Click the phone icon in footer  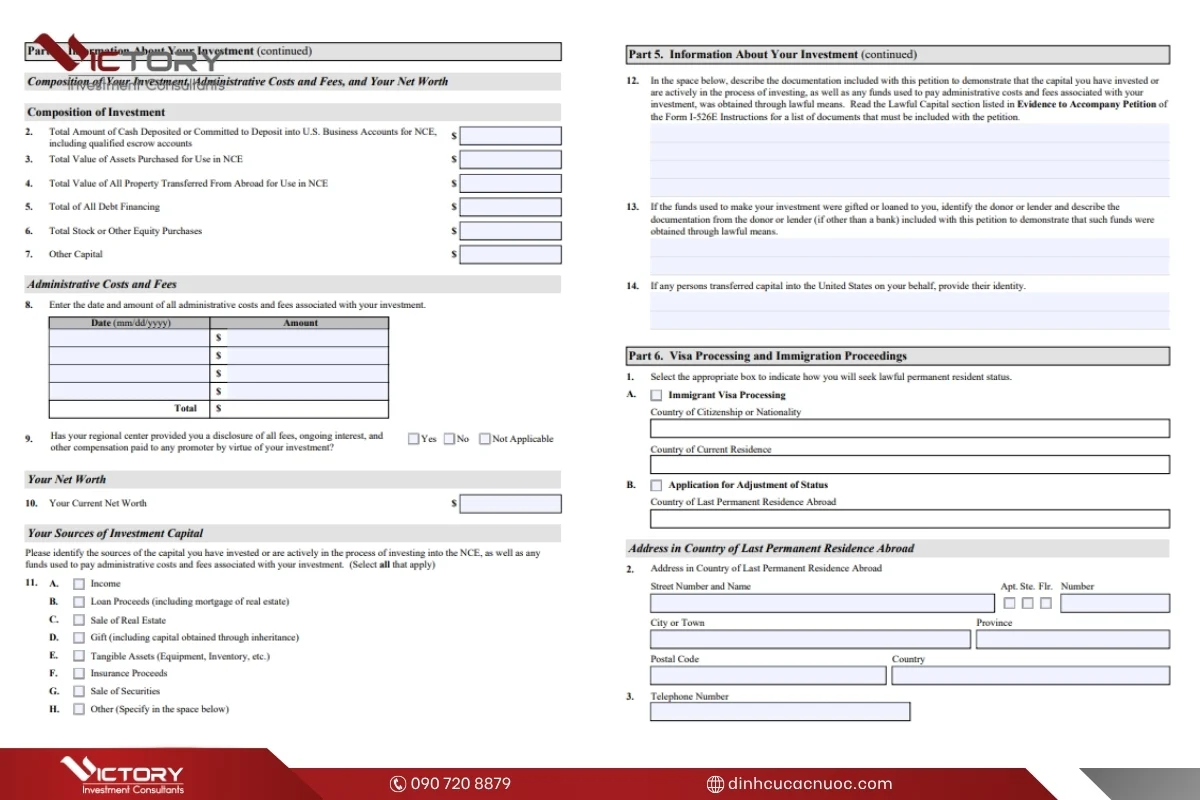(x=398, y=784)
